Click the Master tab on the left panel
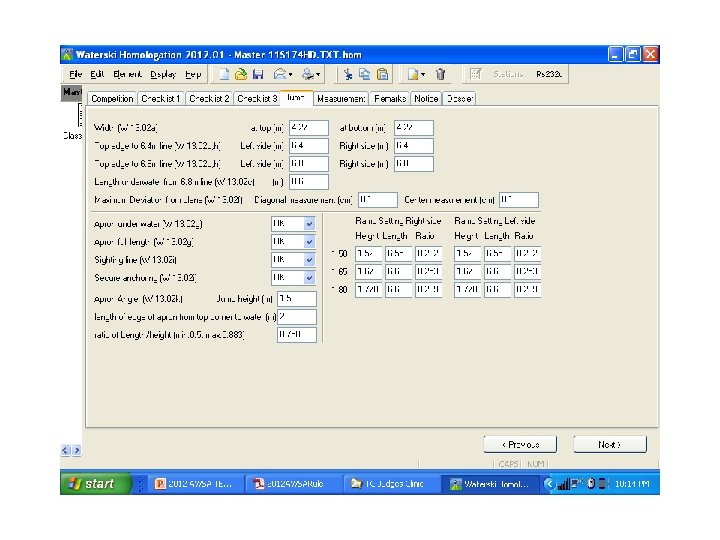This screenshot has height=540, width=720. tap(72, 92)
